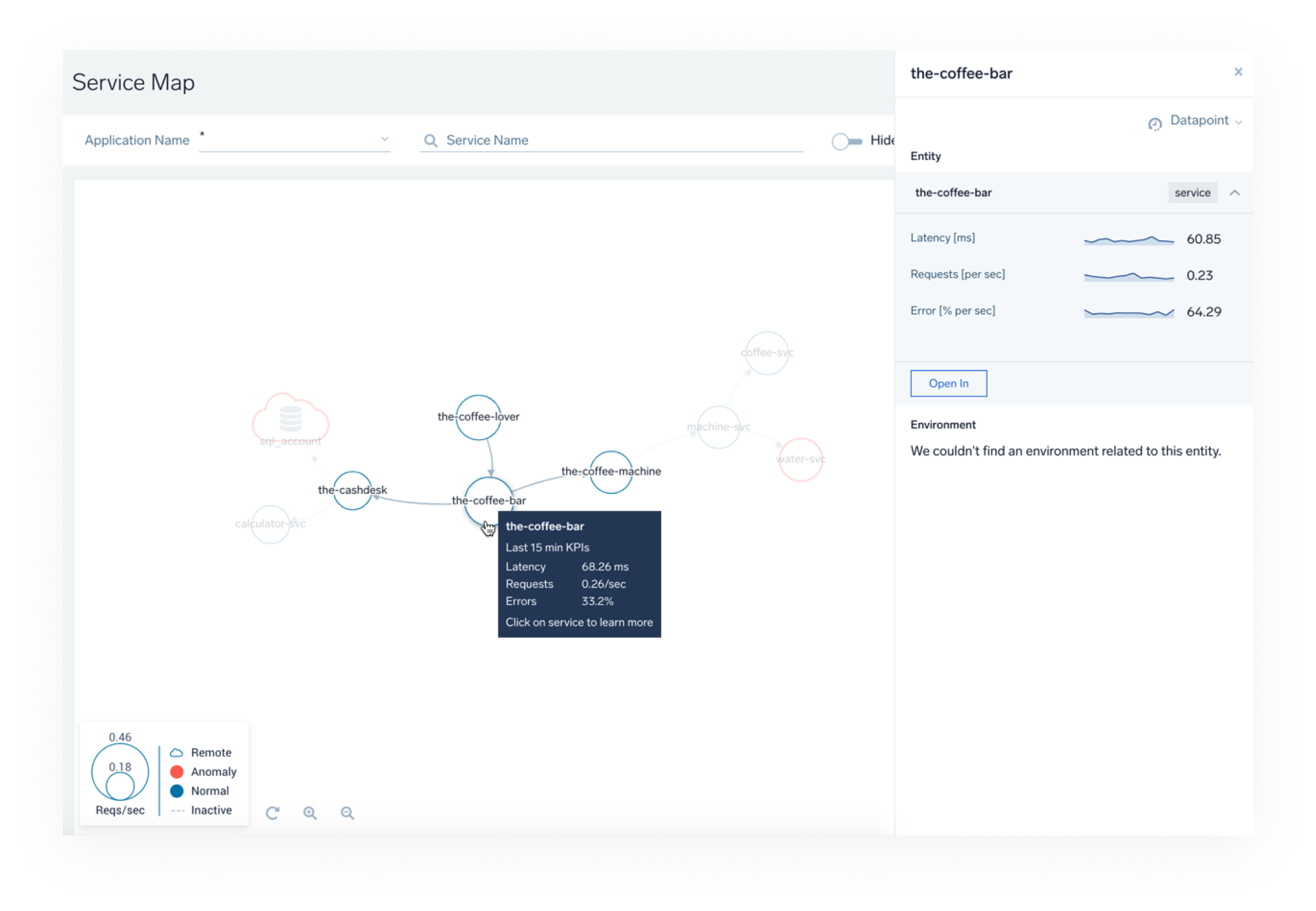Select the sql_account remote cloud node
Screen dimensions: 1316x911
tap(290, 419)
